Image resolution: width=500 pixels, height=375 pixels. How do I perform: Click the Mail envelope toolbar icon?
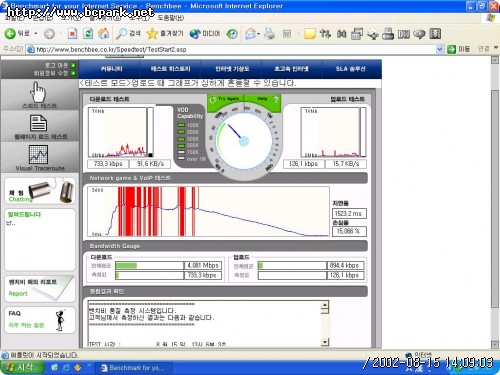click(x=251, y=33)
